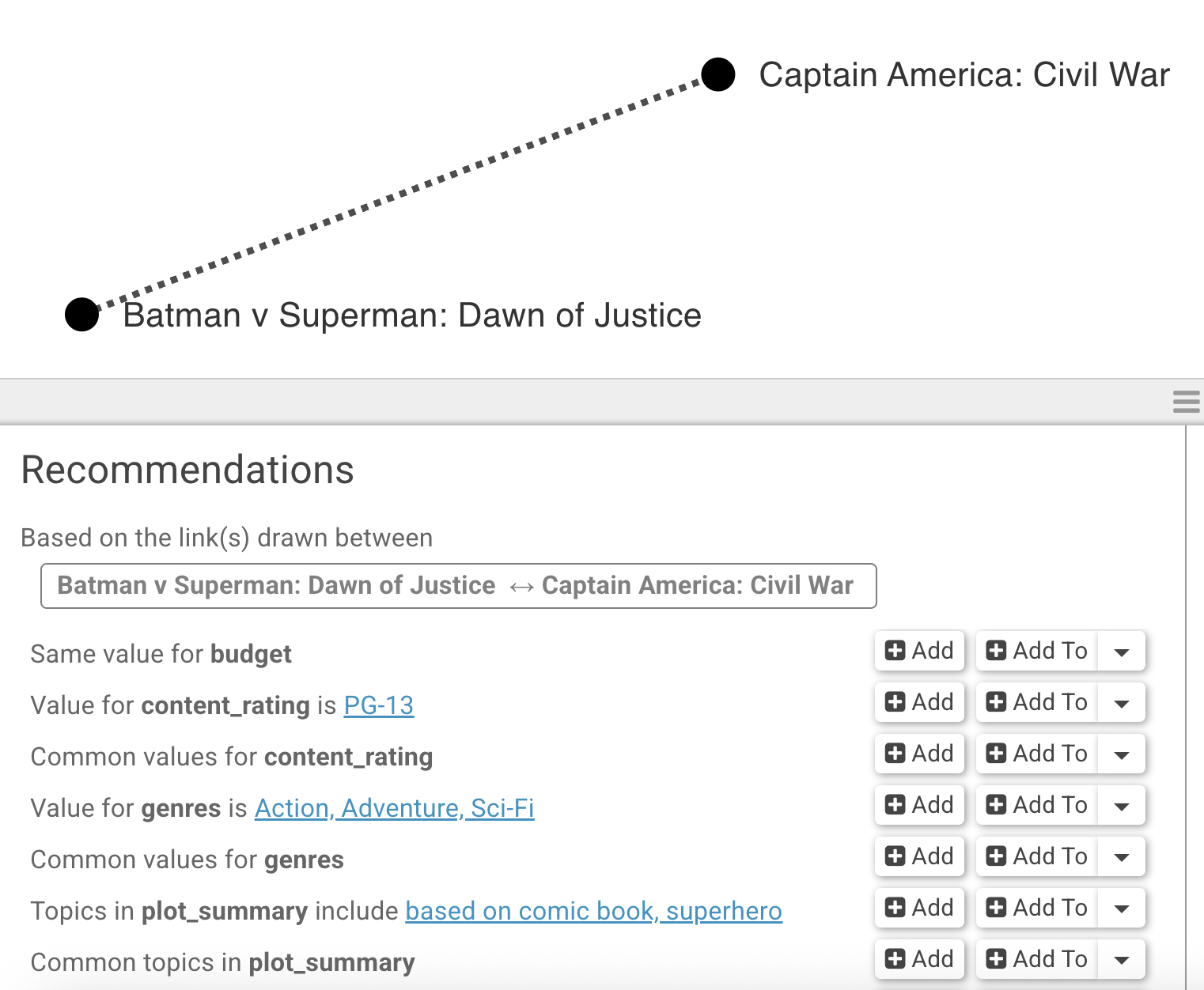This screenshot has width=1204, height=990.
Task: Expand Add To dropdown for plot_summary topics row
Action: click(1121, 909)
